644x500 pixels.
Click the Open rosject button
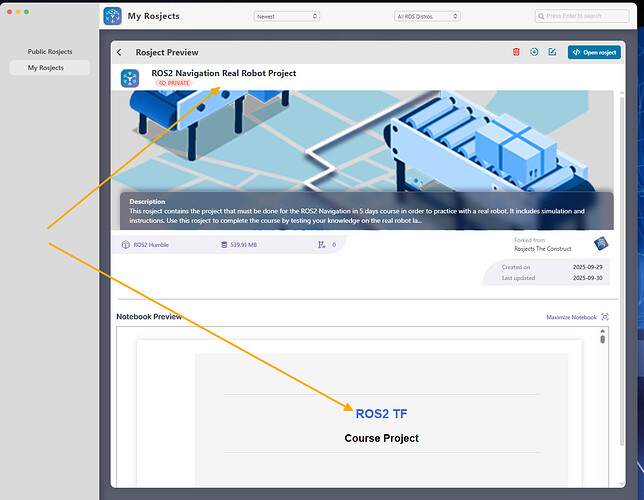point(594,52)
